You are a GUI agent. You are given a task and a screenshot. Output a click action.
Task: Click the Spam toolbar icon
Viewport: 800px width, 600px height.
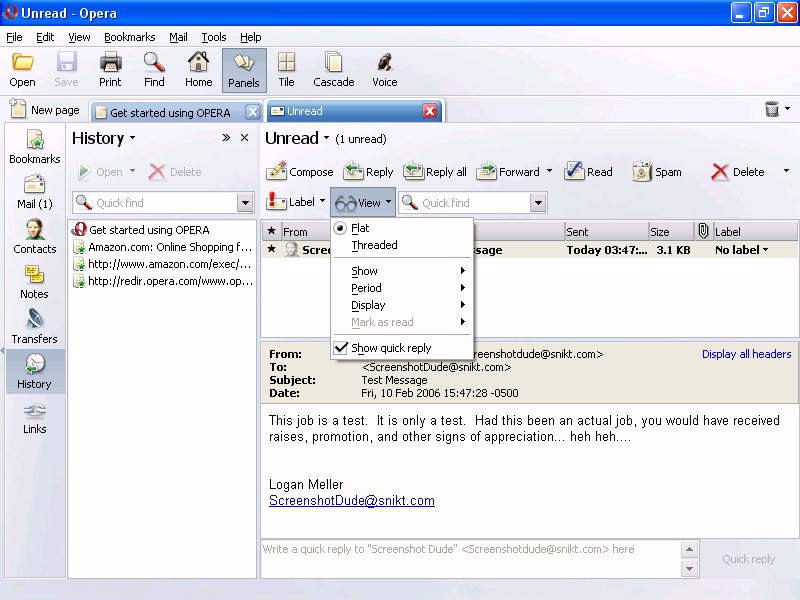point(642,172)
